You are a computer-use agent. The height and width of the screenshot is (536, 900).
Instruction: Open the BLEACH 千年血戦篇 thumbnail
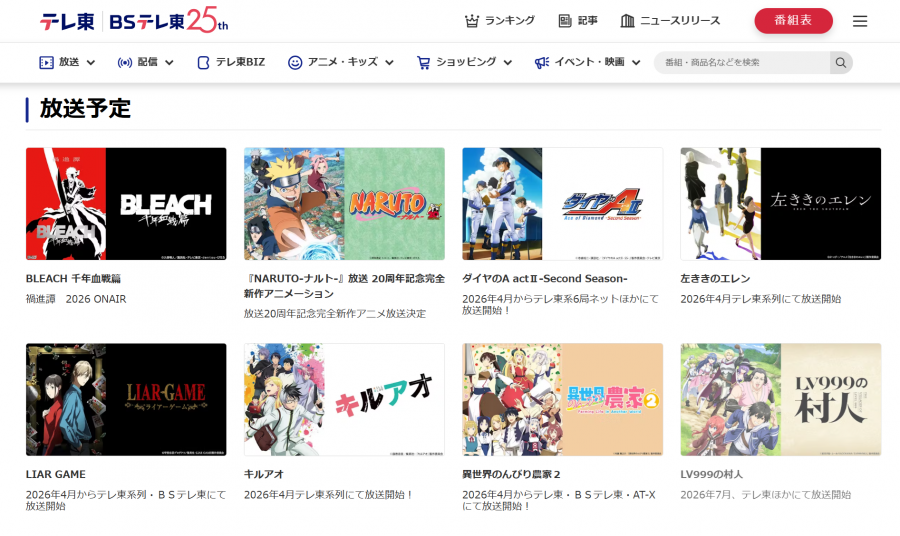pyautogui.click(x=126, y=204)
